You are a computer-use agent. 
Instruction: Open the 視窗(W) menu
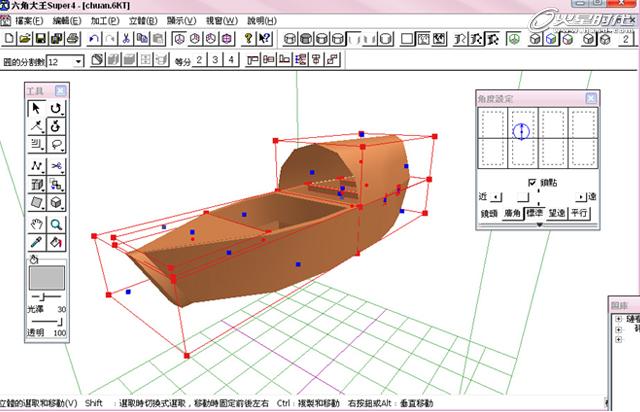(x=222, y=20)
